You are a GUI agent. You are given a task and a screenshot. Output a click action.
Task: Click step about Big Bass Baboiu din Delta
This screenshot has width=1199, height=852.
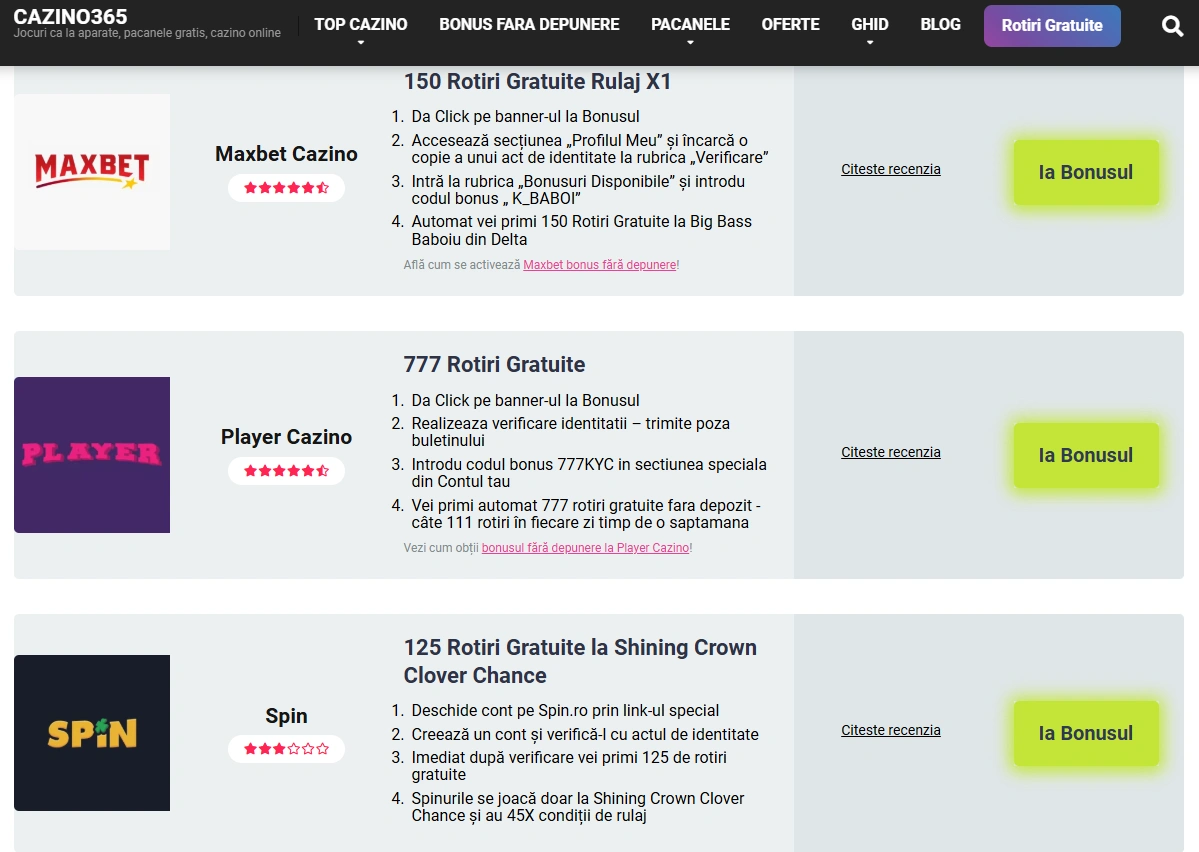581,230
